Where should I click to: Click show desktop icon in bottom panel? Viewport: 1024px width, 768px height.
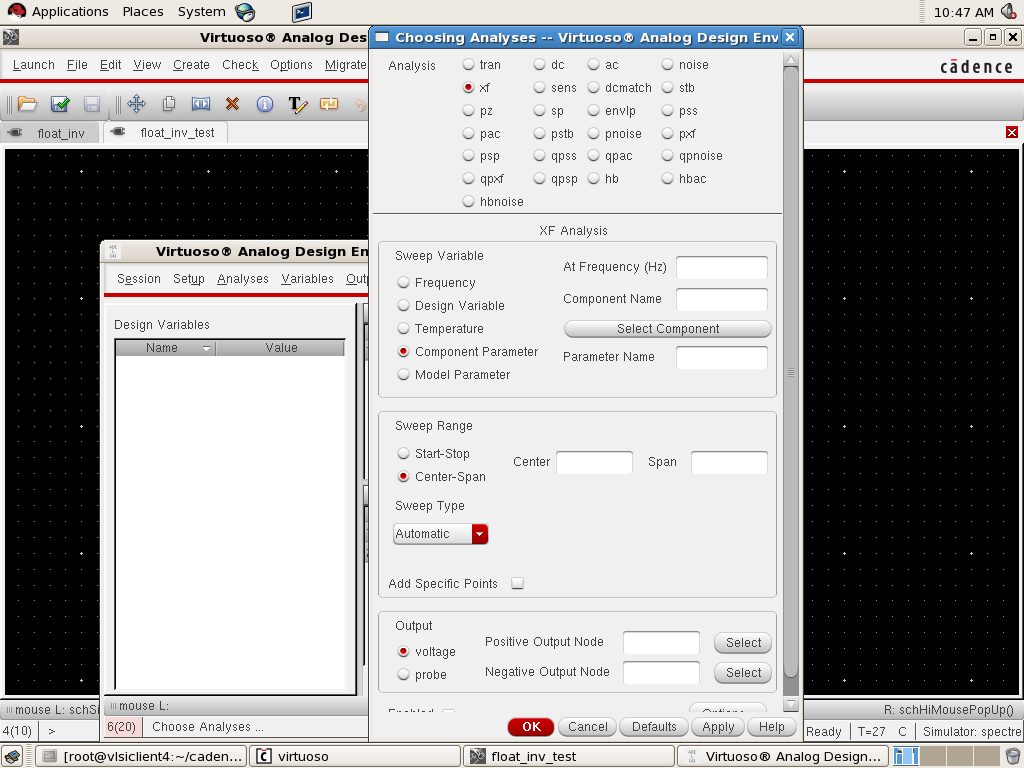(x=12, y=756)
